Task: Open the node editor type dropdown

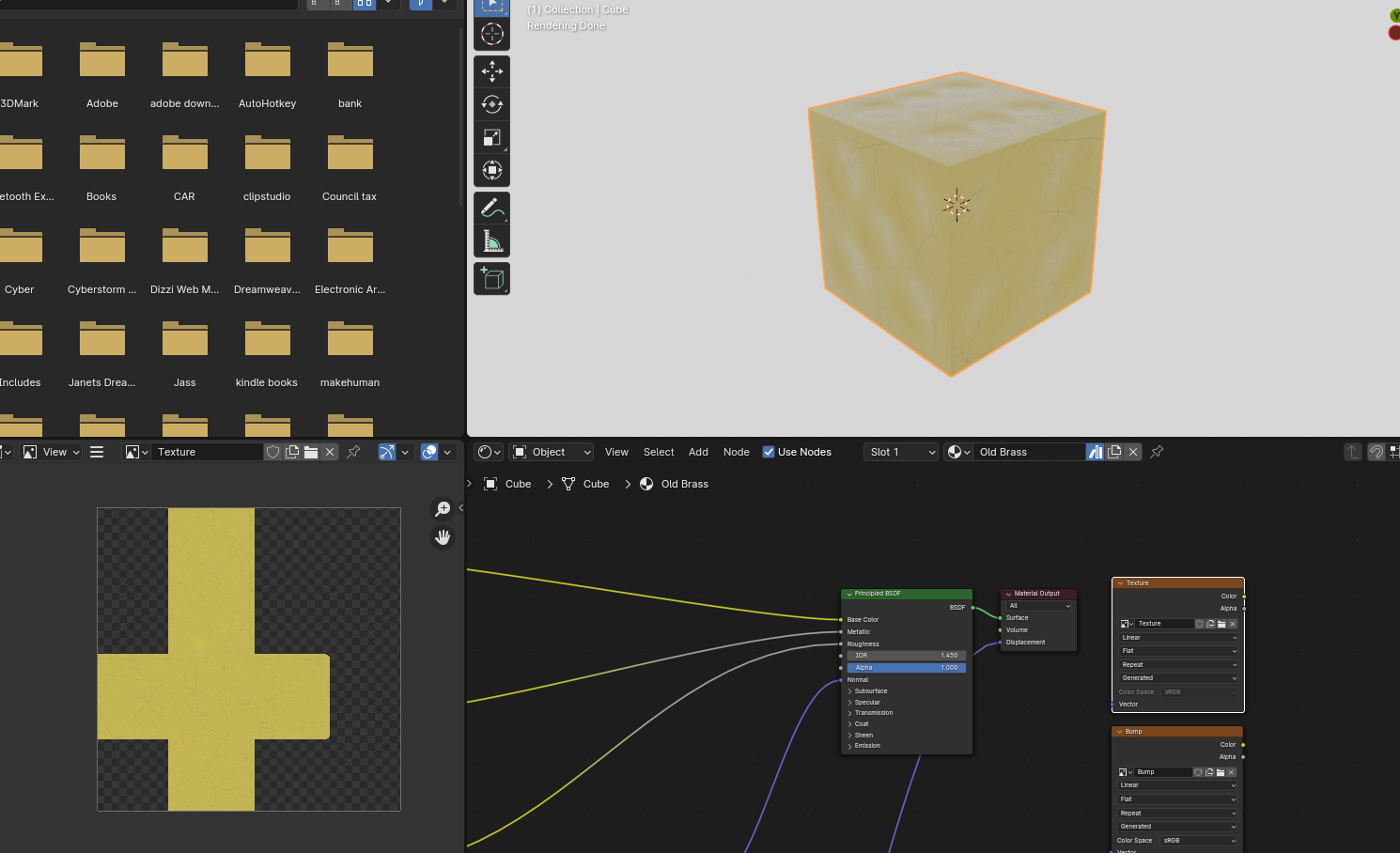Action: pos(489,452)
